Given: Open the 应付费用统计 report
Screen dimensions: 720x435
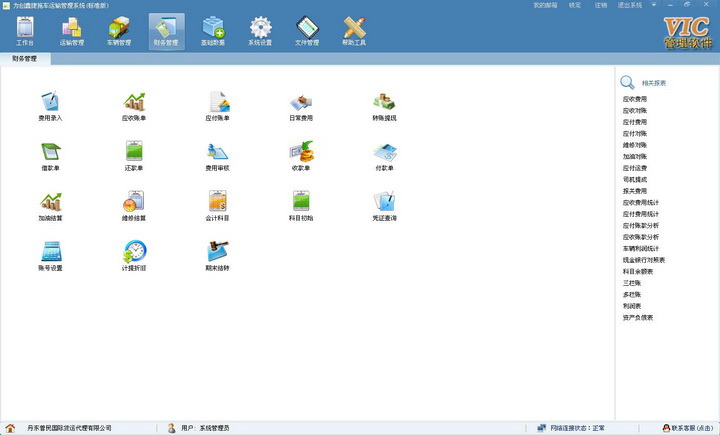Looking at the screenshot, I should (x=641, y=214).
